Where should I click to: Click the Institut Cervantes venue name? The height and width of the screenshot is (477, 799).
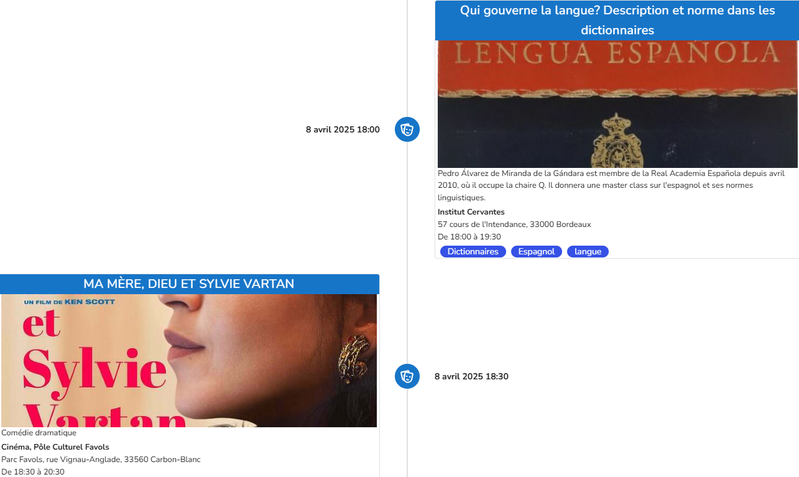pos(471,212)
